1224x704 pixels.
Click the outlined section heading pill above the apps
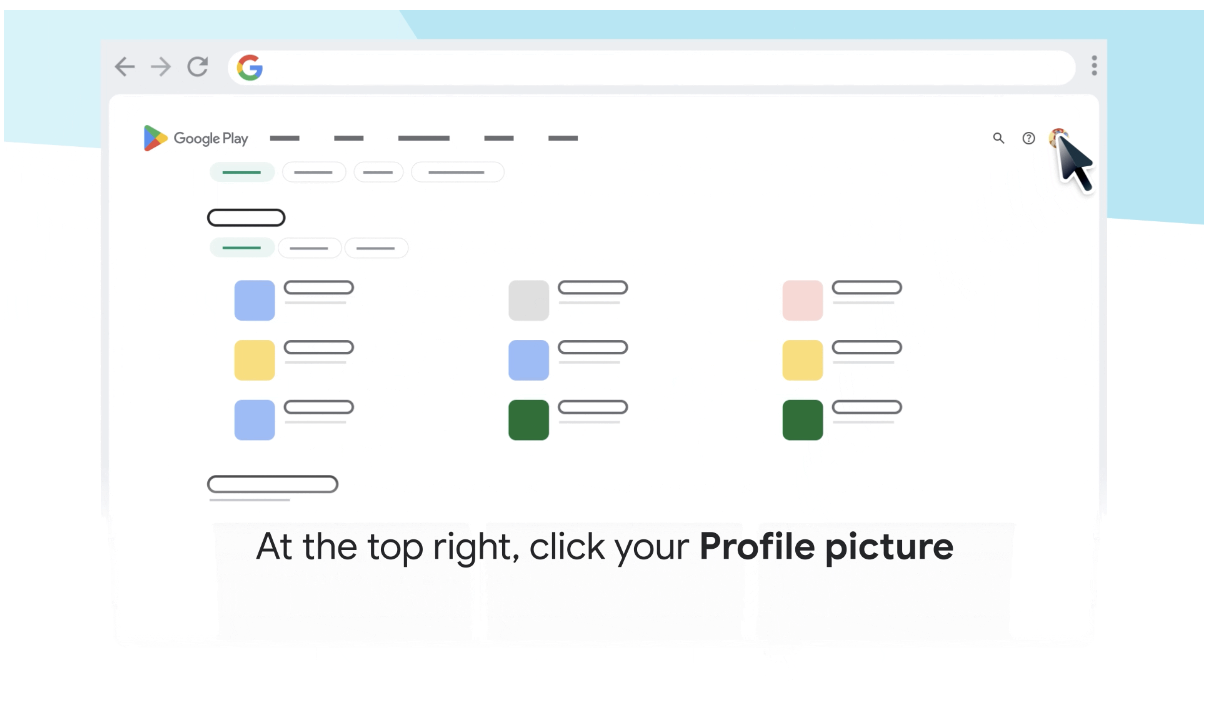coord(246,217)
